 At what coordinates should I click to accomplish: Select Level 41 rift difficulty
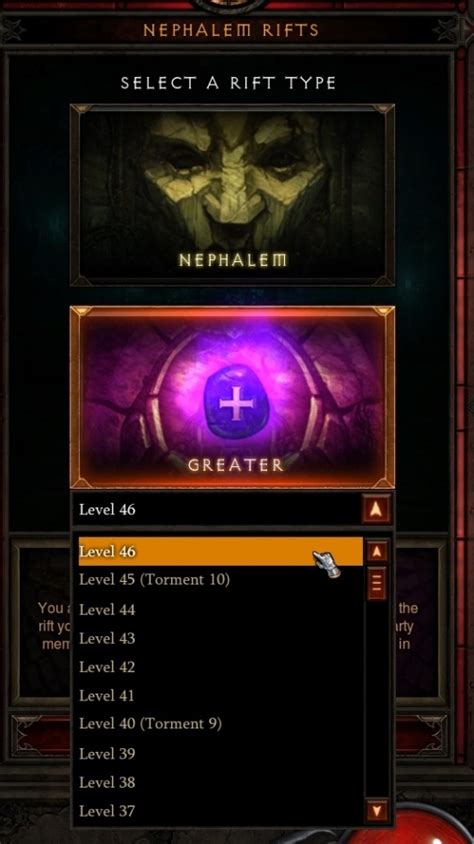pos(221,695)
